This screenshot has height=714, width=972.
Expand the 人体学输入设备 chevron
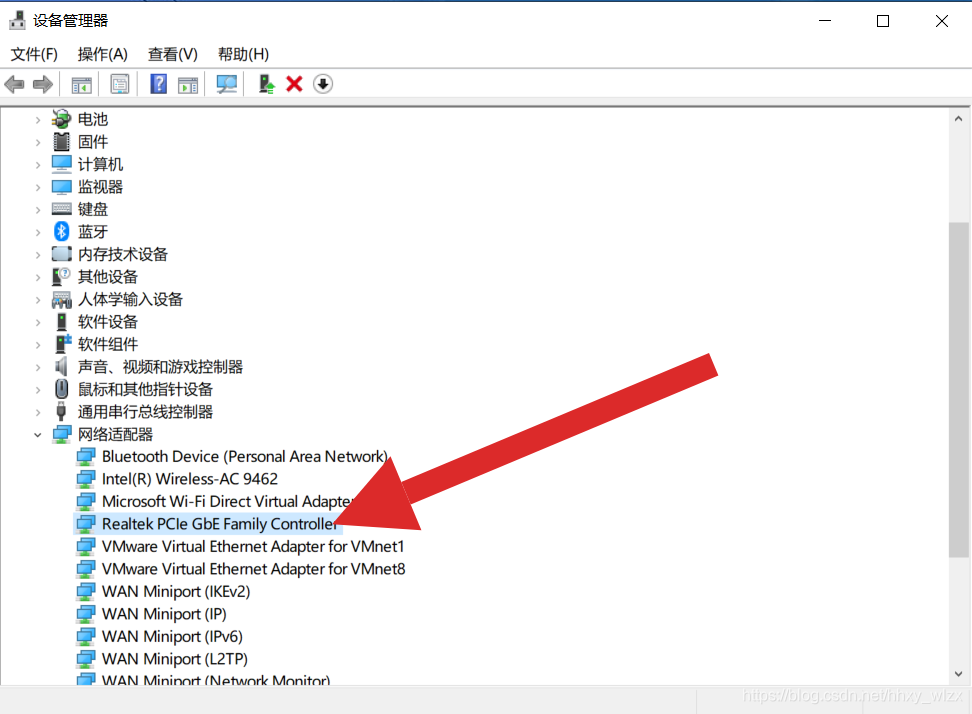(38, 300)
